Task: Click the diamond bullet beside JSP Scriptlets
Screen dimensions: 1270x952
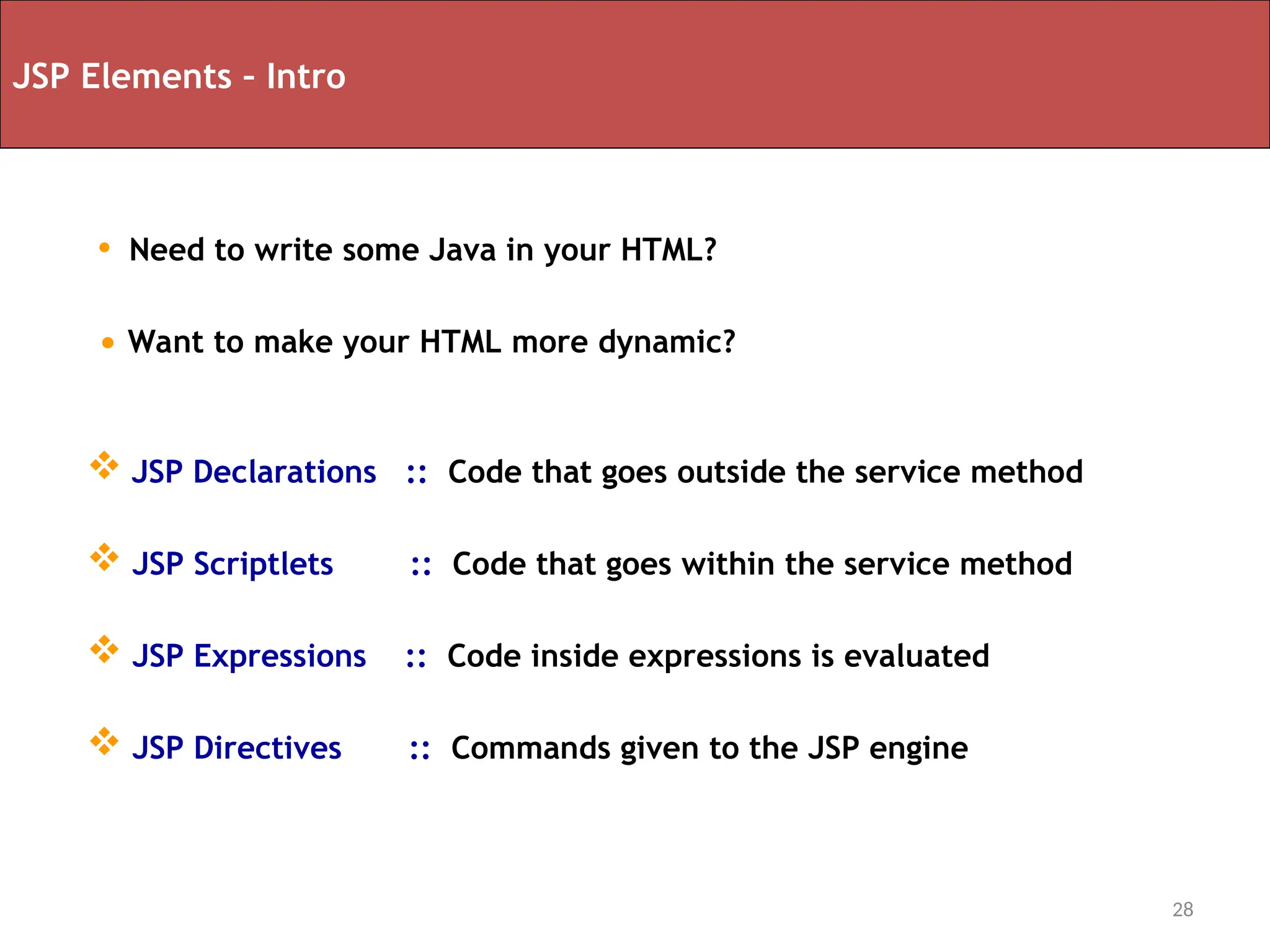Action: point(104,557)
